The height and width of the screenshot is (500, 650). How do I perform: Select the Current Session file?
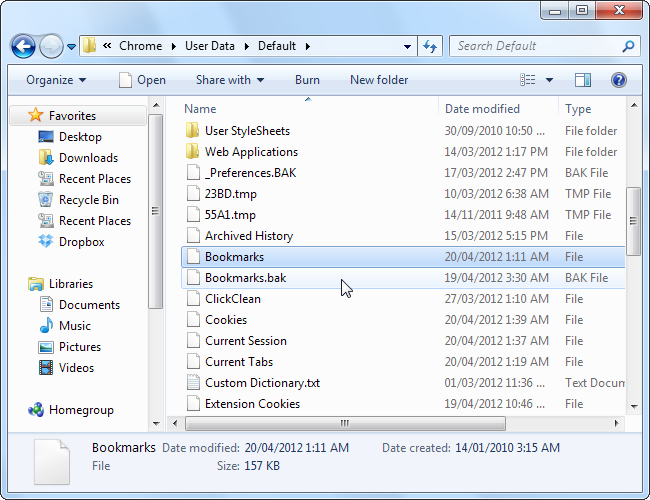click(403, 341)
